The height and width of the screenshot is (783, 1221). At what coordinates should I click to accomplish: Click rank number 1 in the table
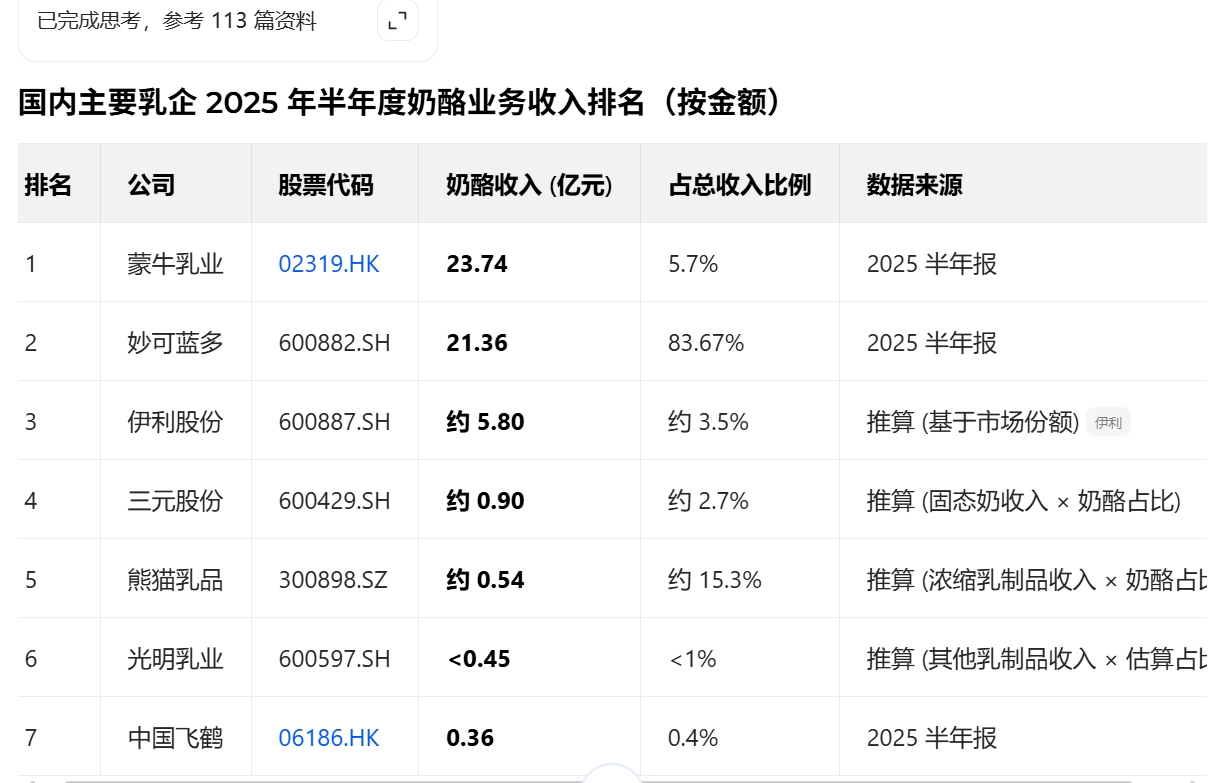click(31, 264)
